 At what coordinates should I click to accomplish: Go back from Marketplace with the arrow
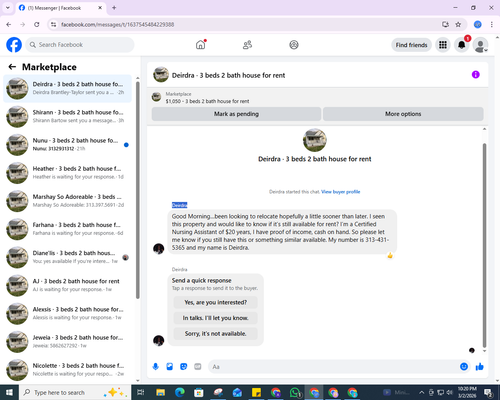click(x=12, y=67)
